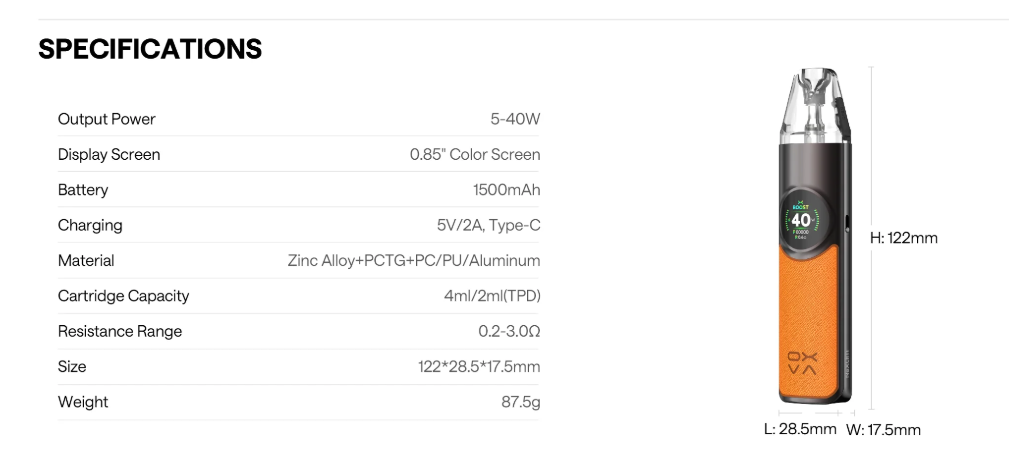The height and width of the screenshot is (470, 1009).
Task: Select the Battery row label
Action: point(83,190)
